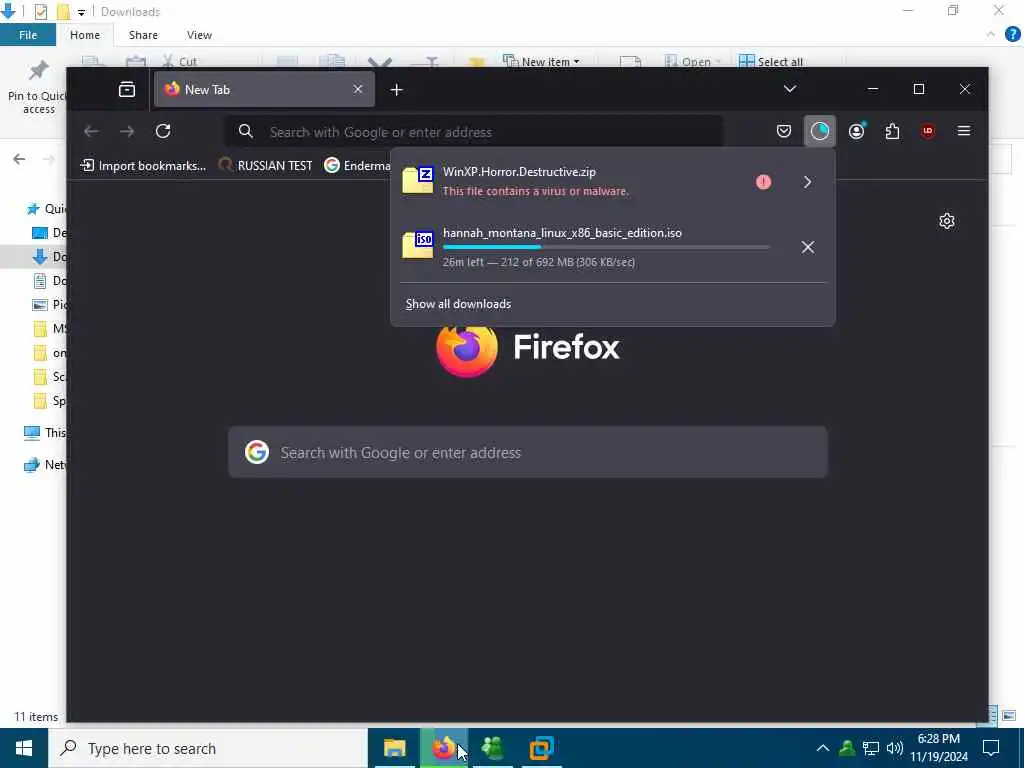
Task: Open Explorer Help question mark icon
Action: pos(1012,35)
